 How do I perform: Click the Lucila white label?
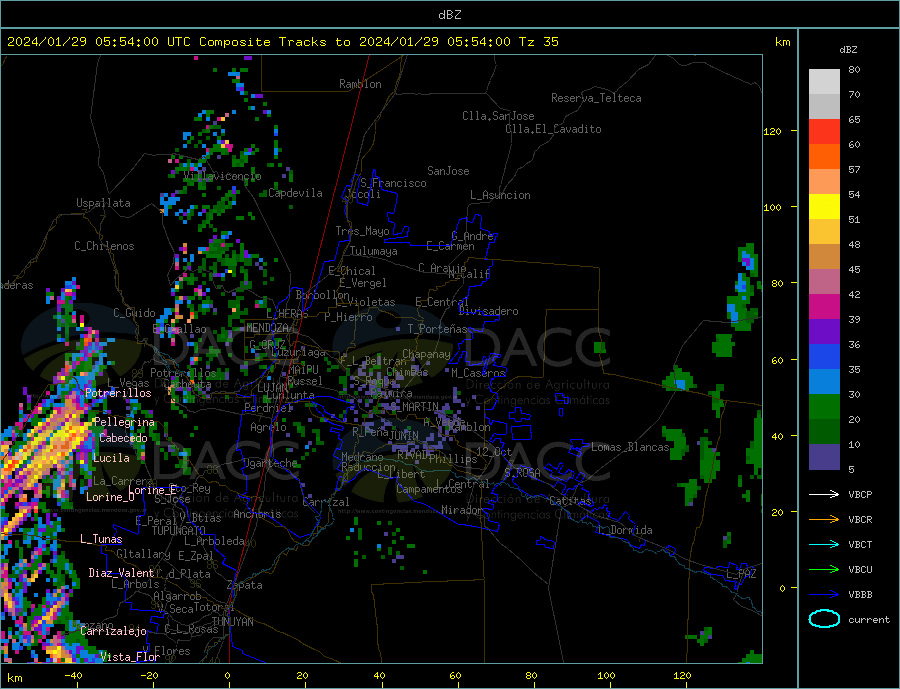click(x=111, y=458)
